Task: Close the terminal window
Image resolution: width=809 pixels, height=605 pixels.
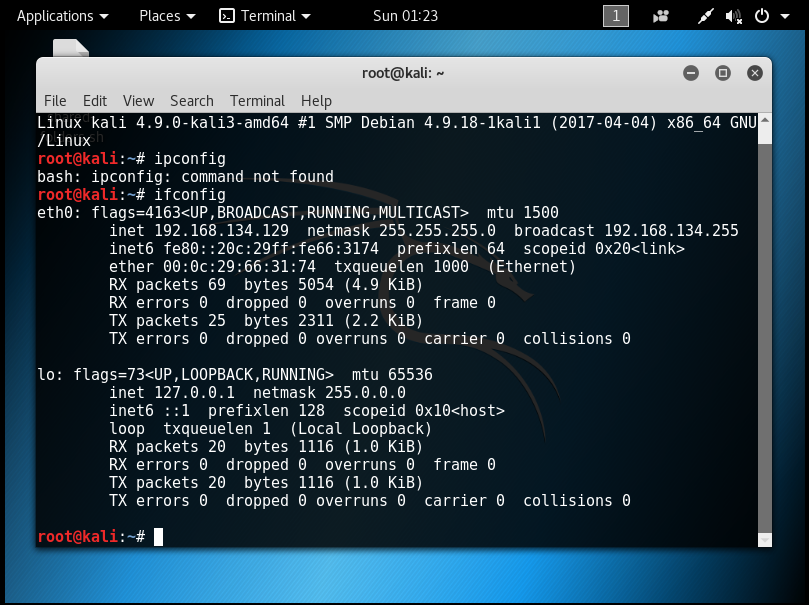Action: [x=755, y=73]
